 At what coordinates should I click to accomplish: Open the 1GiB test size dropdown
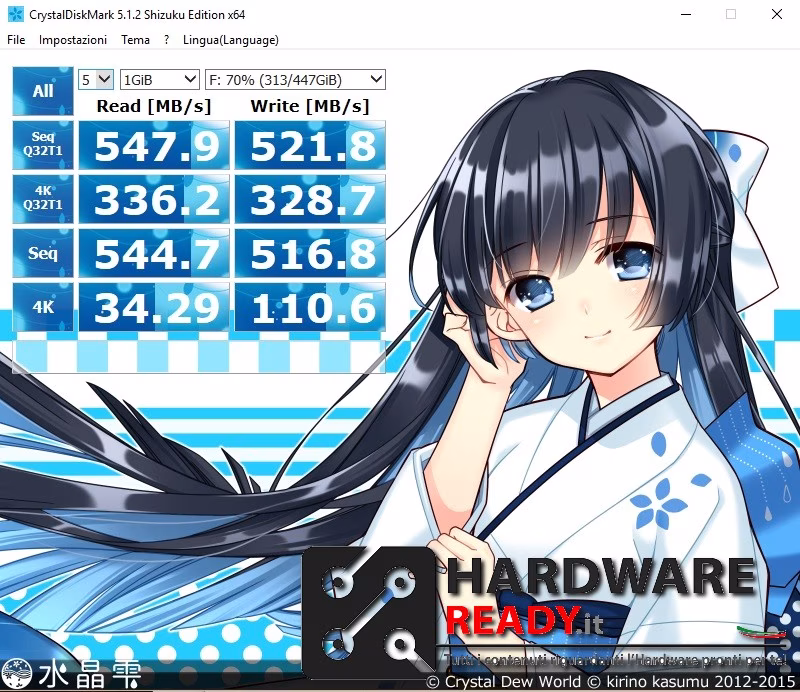click(x=159, y=80)
